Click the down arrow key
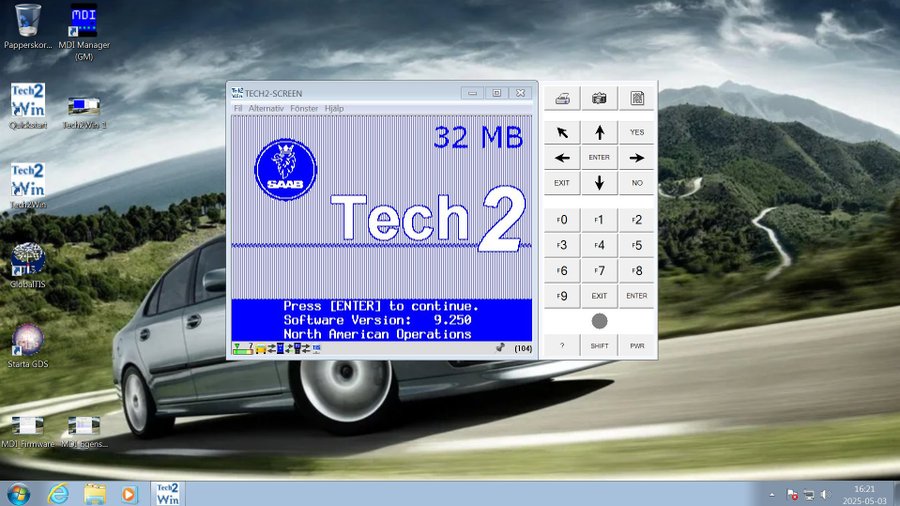900x506 pixels. coord(599,183)
